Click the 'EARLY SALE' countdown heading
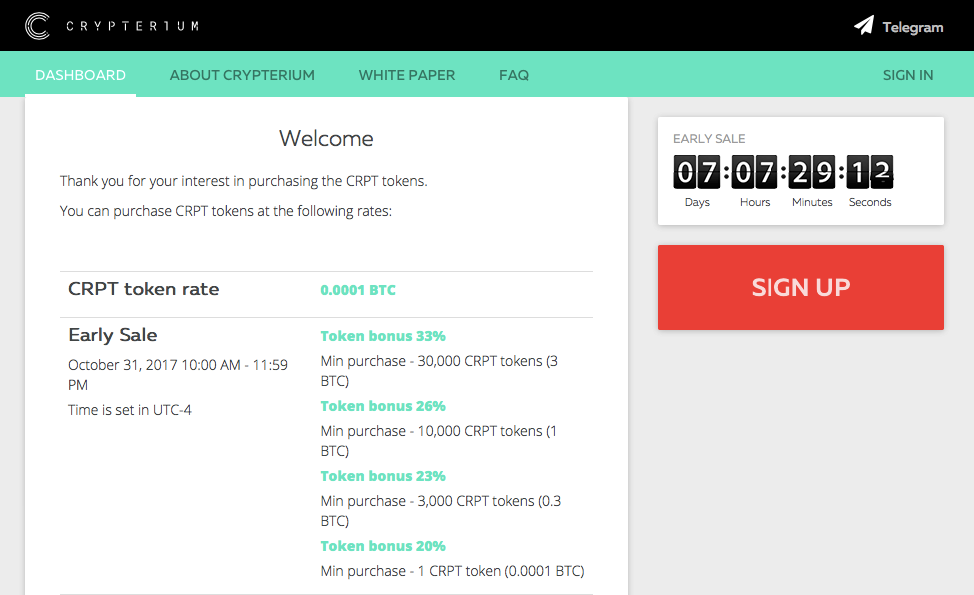974x595 pixels. (x=709, y=139)
